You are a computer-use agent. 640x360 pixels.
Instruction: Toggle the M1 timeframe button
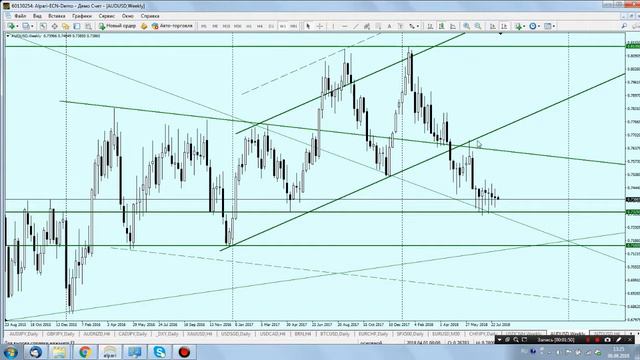(203, 26)
